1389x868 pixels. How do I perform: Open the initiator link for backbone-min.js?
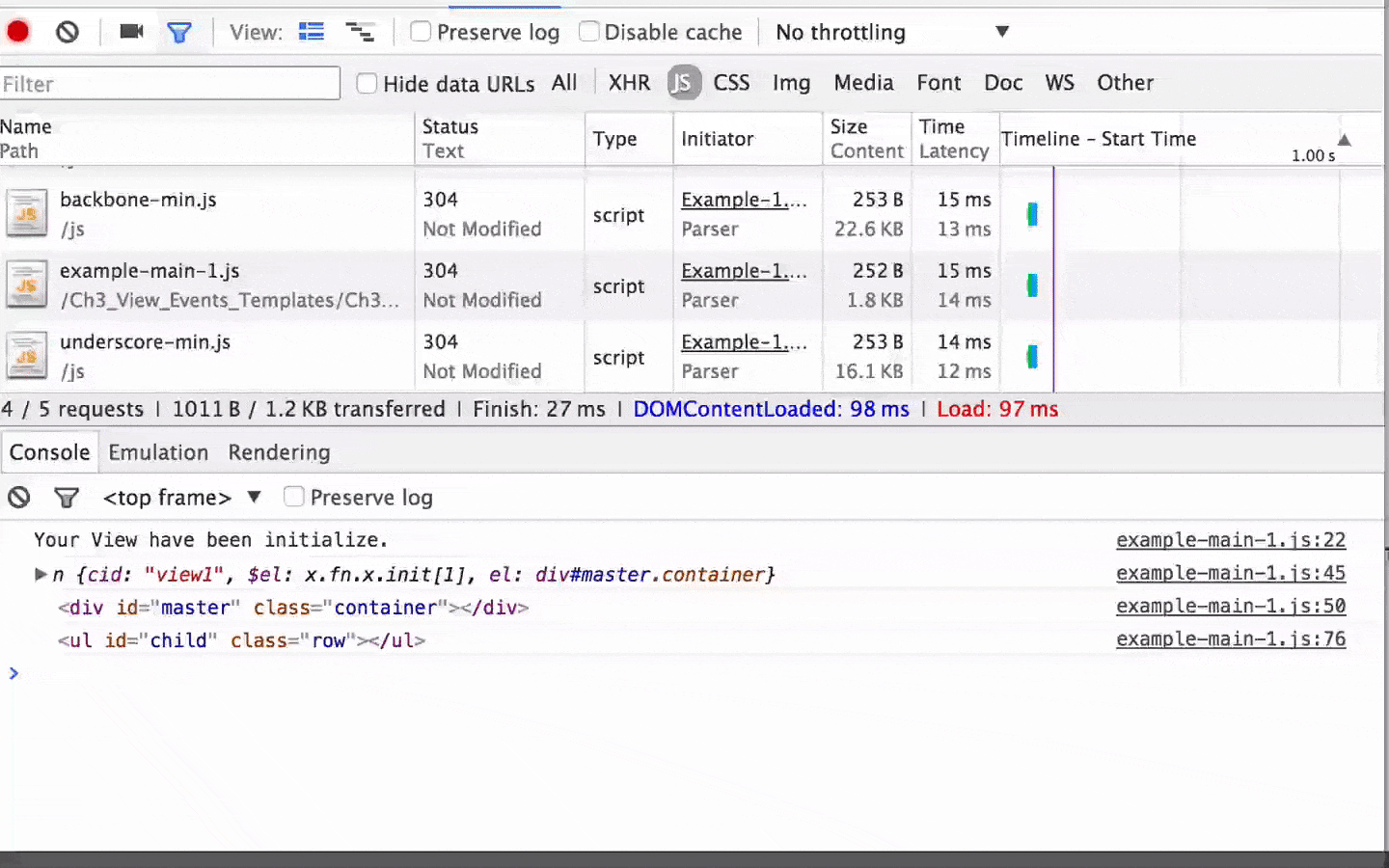pos(744,200)
